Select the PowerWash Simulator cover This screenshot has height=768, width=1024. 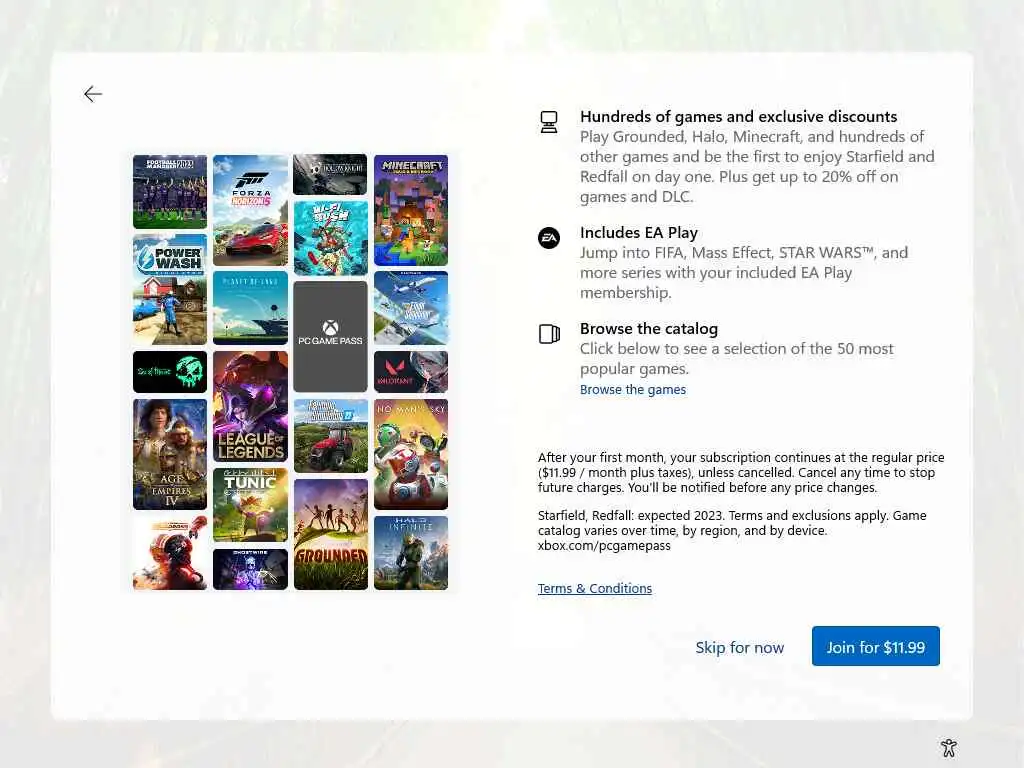pyautogui.click(x=170, y=289)
